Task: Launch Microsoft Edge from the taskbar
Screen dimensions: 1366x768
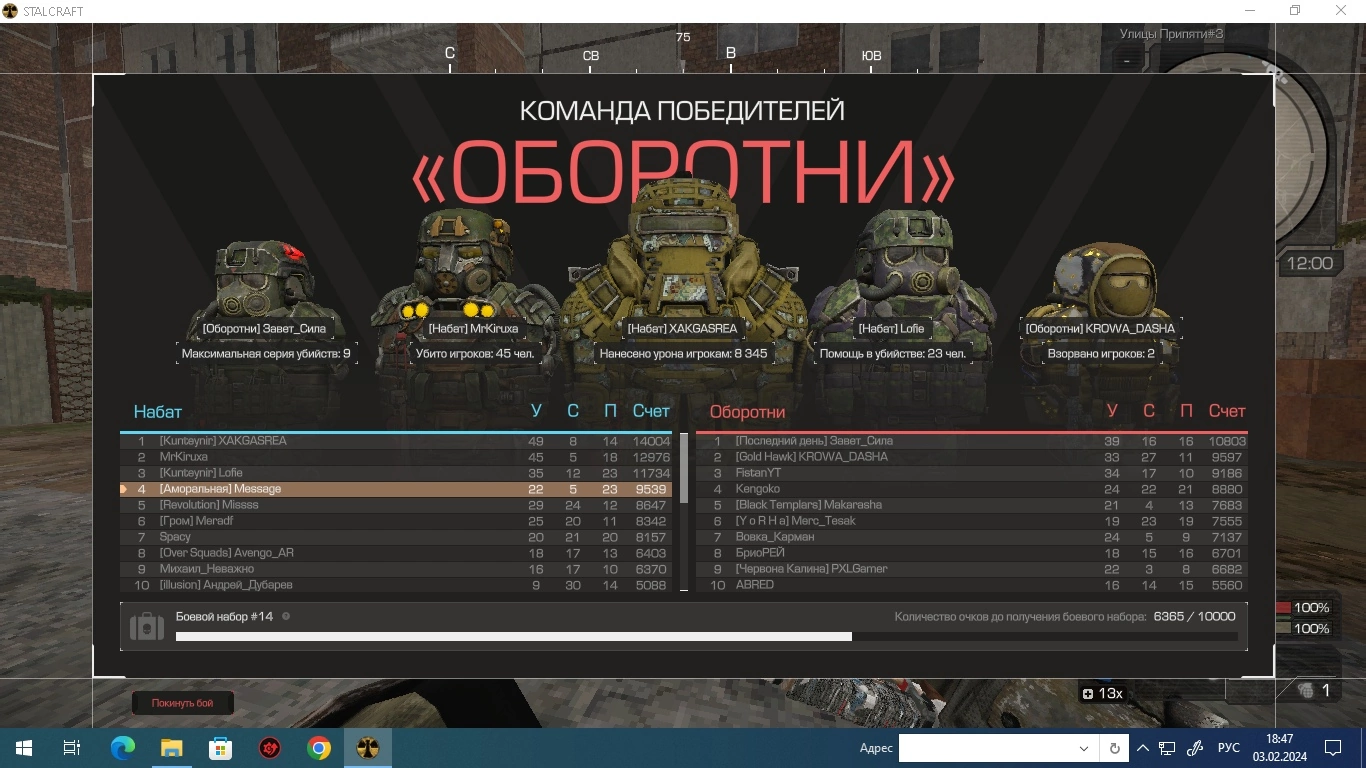Action: coord(122,748)
